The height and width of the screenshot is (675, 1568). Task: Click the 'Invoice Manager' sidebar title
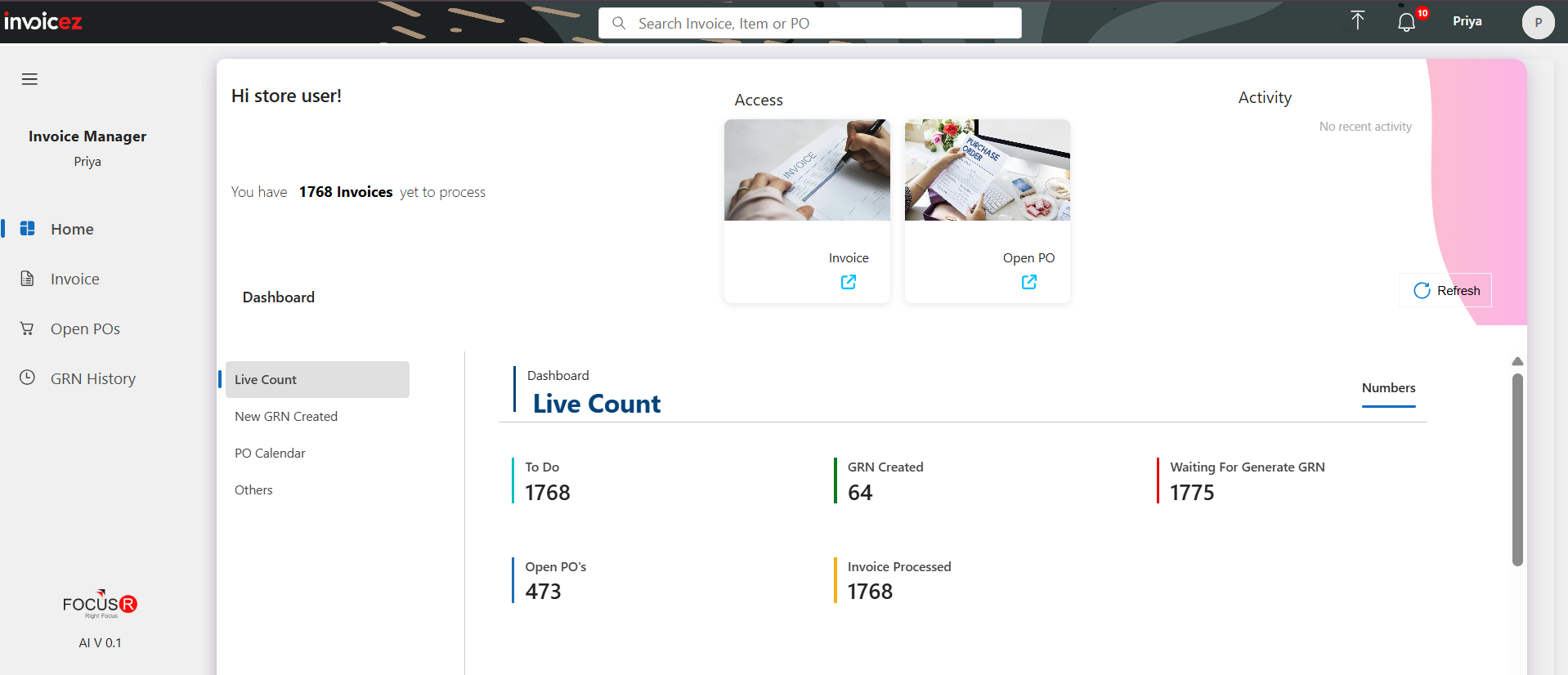click(87, 136)
